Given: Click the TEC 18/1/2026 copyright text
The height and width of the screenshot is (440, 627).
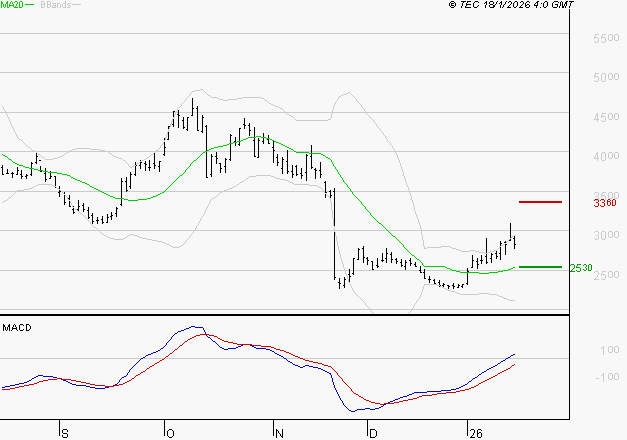Looking at the screenshot, I should pyautogui.click(x=511, y=5).
